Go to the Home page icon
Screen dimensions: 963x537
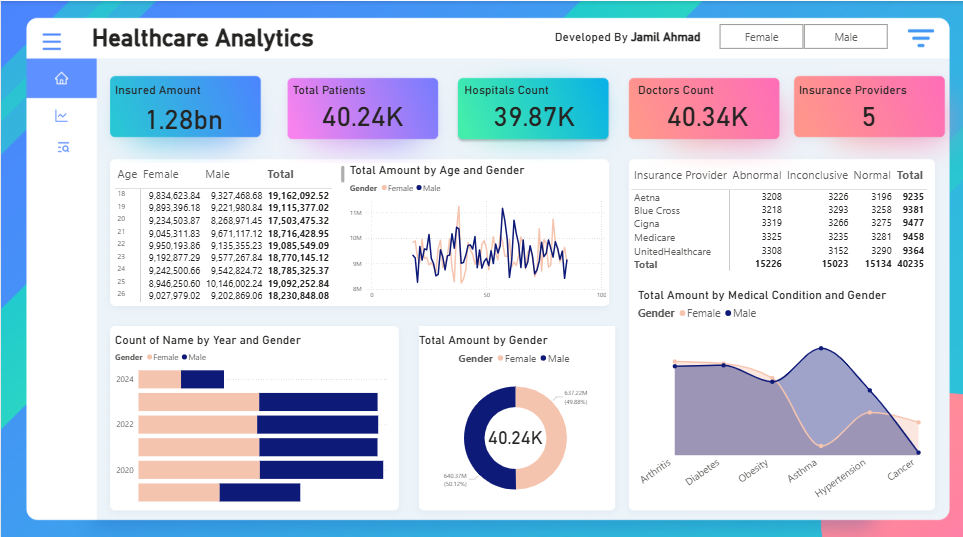tap(61, 78)
